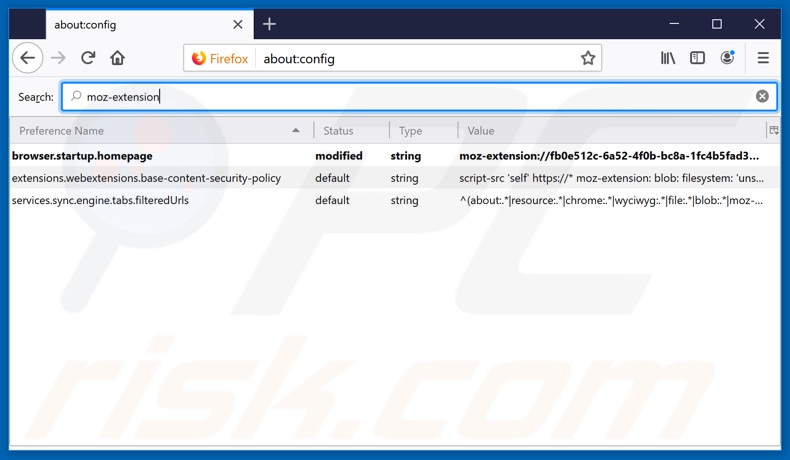Image resolution: width=790 pixels, height=460 pixels.
Task: Clear the moz-extension search text
Action: [x=762, y=96]
